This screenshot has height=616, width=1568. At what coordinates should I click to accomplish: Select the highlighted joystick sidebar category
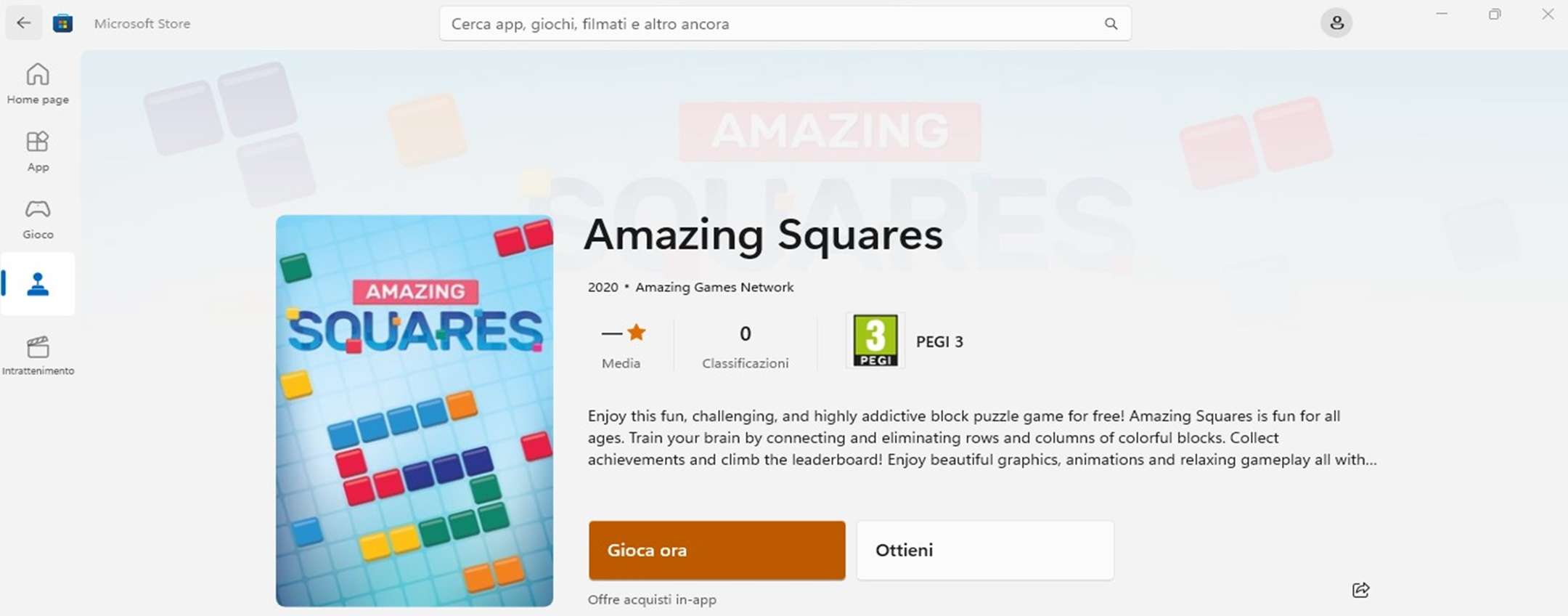[37, 284]
